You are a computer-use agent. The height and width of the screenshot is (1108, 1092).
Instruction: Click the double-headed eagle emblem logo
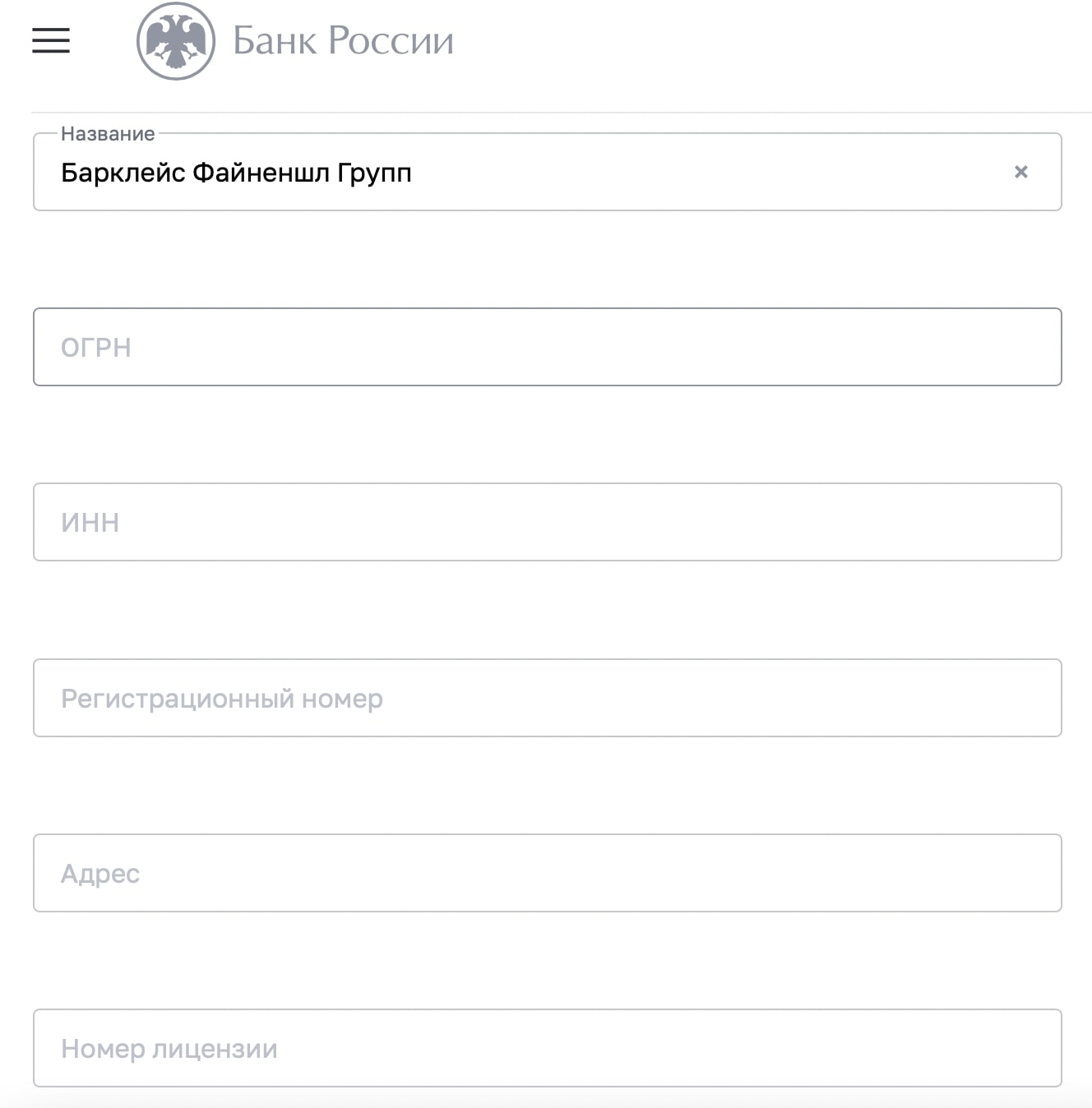click(x=176, y=41)
